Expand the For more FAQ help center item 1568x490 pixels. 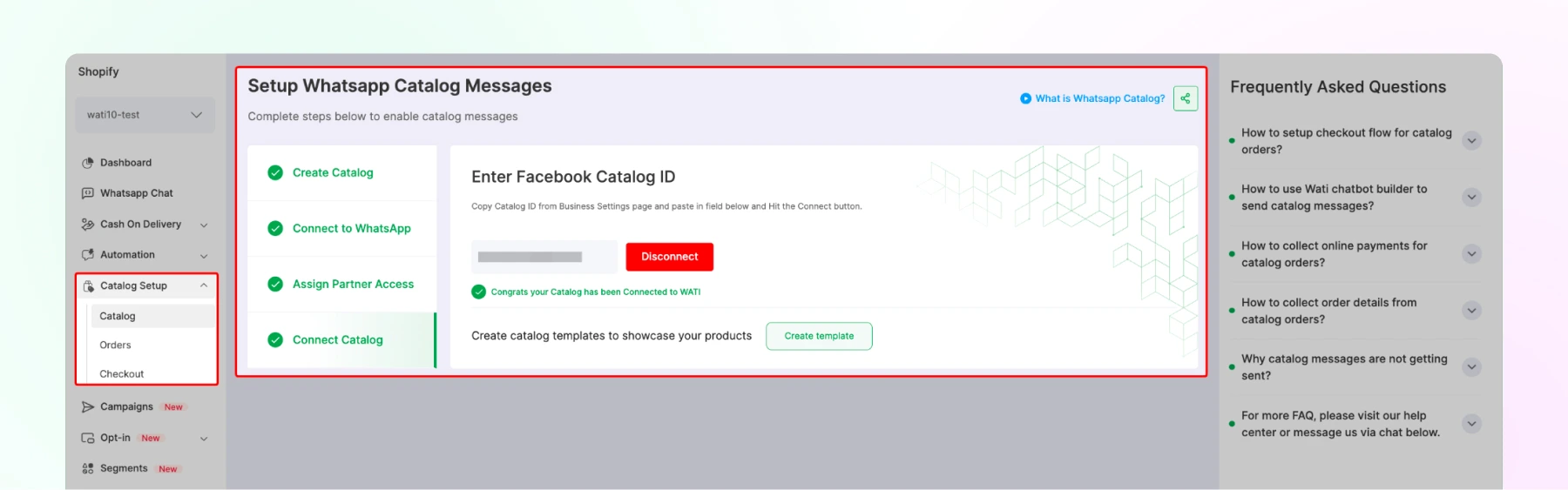point(1471,424)
